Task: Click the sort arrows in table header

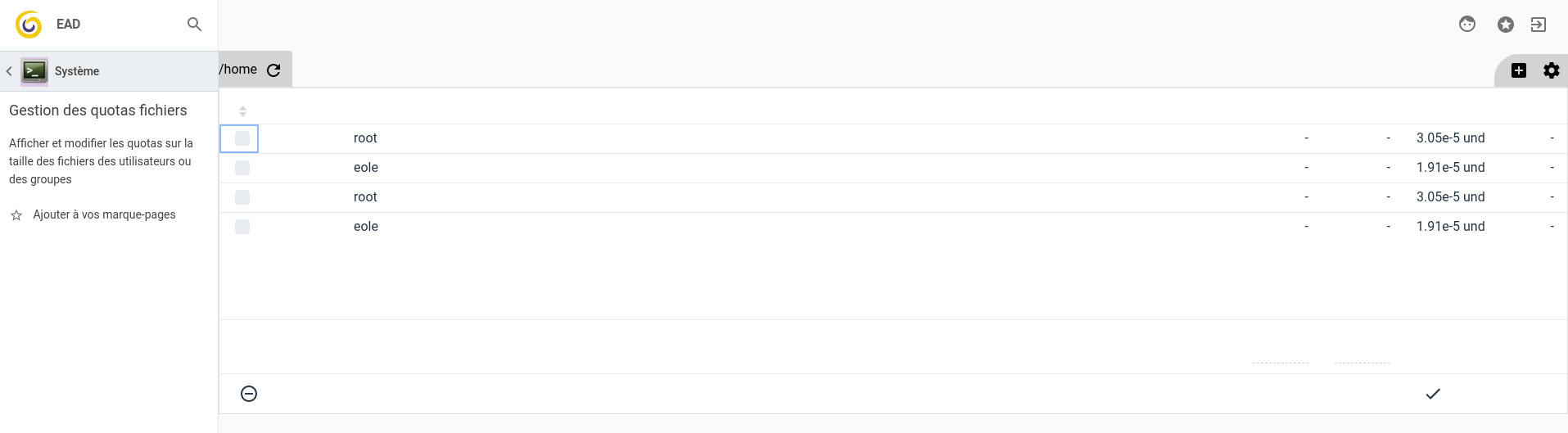Action: coord(242,111)
